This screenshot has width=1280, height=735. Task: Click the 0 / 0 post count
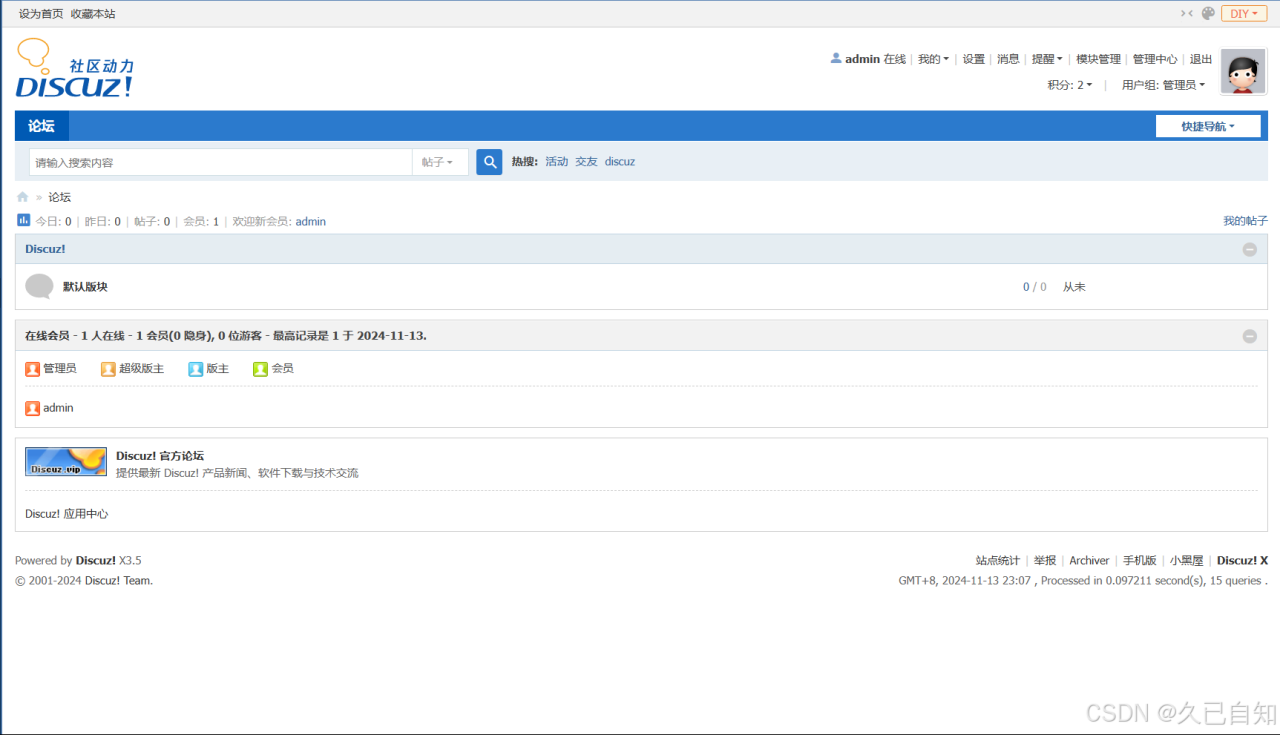pyautogui.click(x=1034, y=287)
